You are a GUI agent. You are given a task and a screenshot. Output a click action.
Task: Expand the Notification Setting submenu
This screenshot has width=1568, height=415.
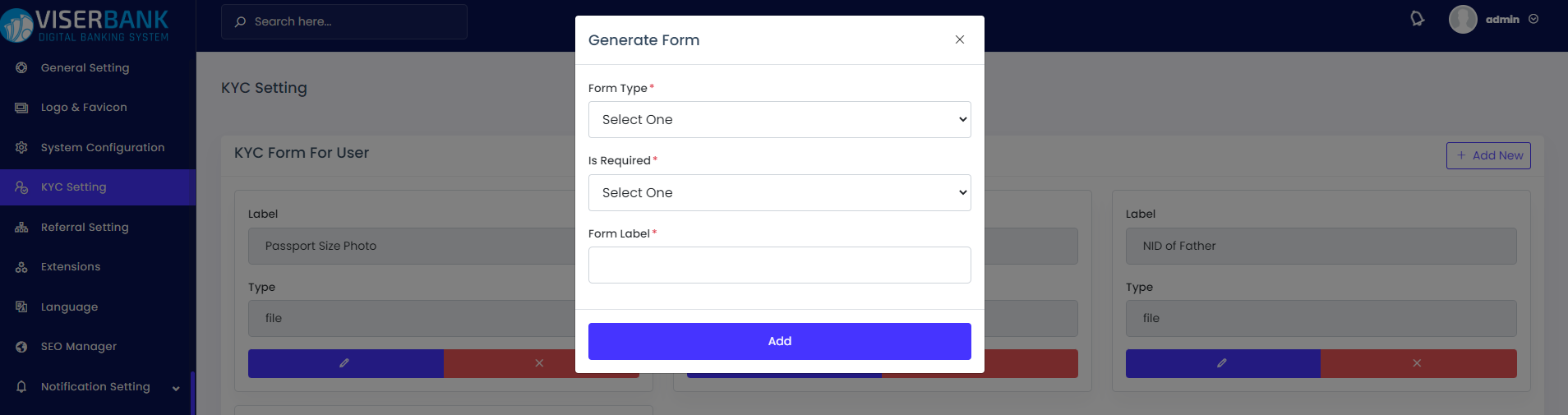176,388
